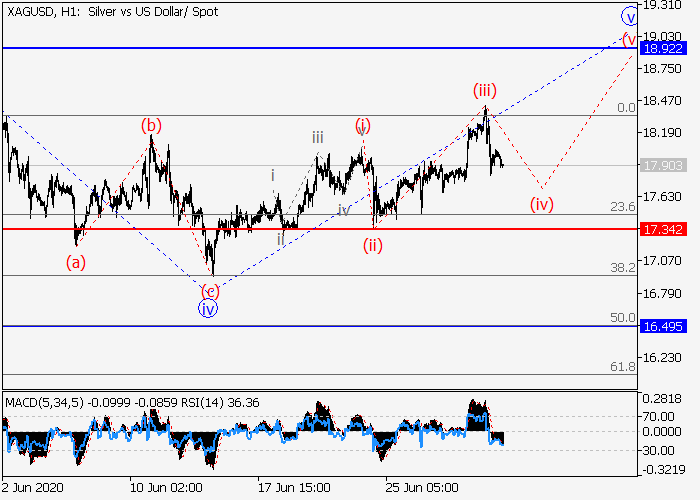Screen dimensions: 700x500
Task: Click the 17.342 red price level tag
Action: (x=661, y=229)
